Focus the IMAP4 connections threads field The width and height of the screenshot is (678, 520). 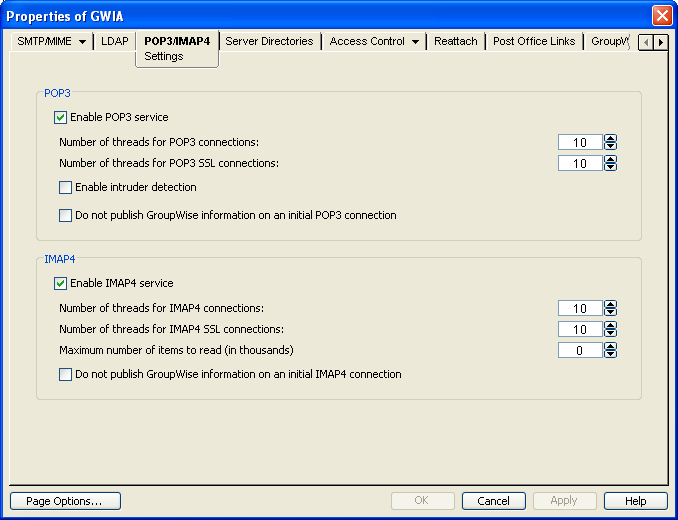[x=580, y=308]
